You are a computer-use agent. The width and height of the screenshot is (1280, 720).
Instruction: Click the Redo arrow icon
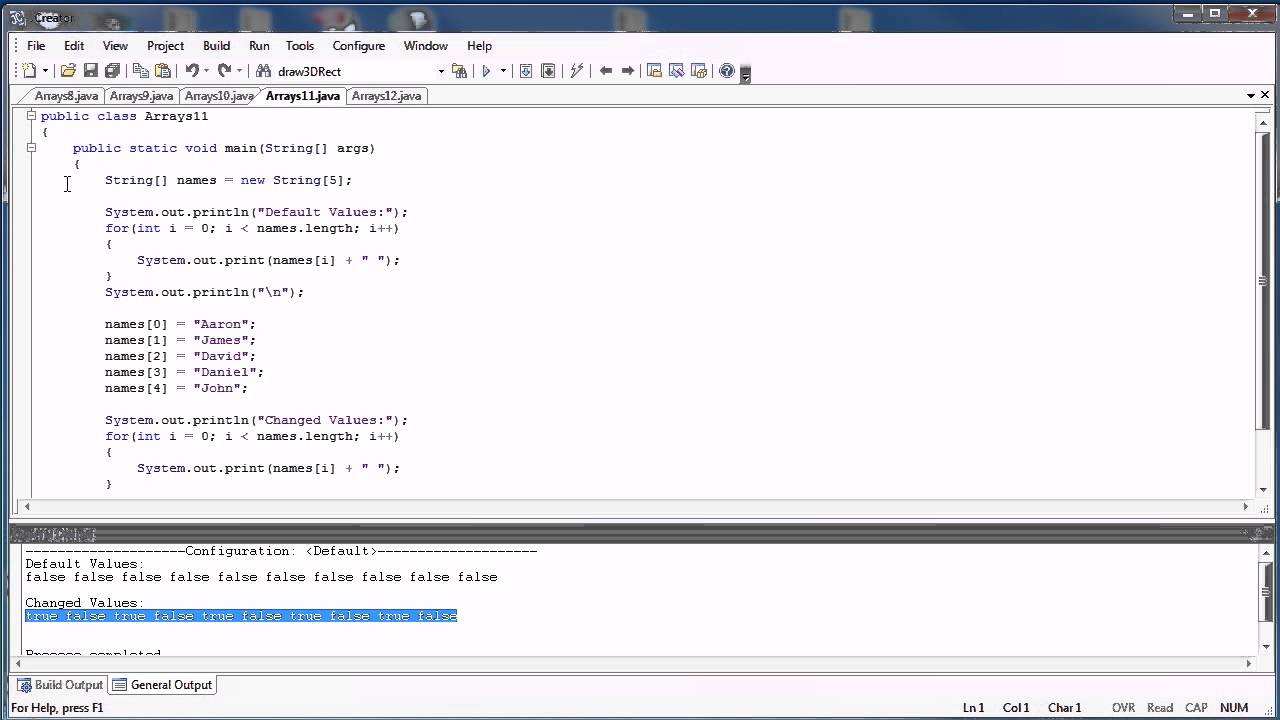tap(224, 71)
